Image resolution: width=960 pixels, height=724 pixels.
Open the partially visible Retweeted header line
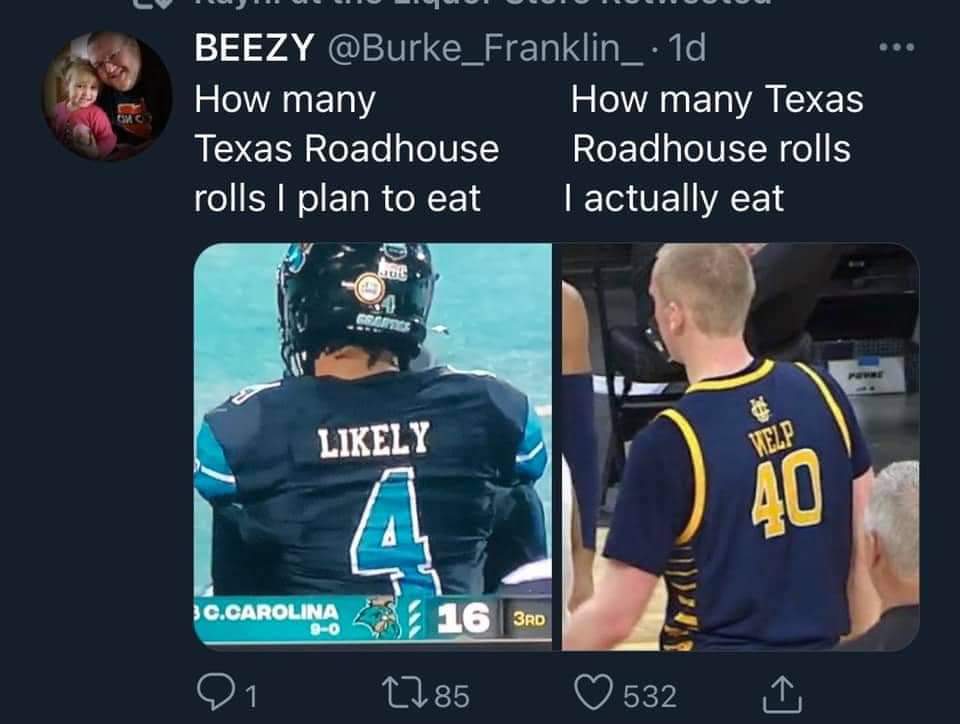click(x=453, y=4)
